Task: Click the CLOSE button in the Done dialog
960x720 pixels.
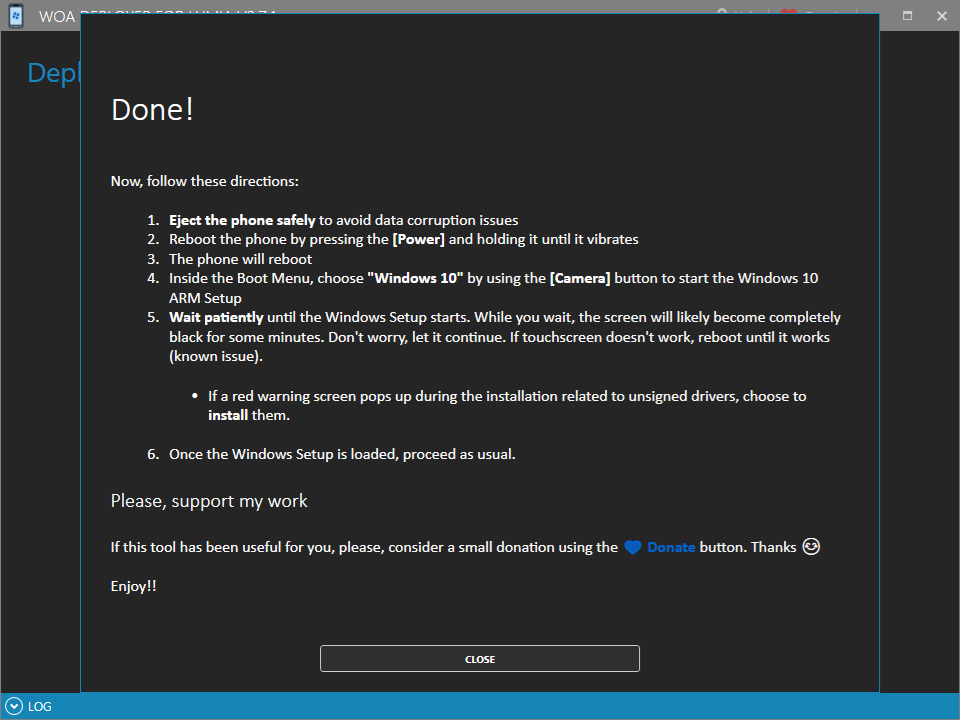Action: click(479, 659)
